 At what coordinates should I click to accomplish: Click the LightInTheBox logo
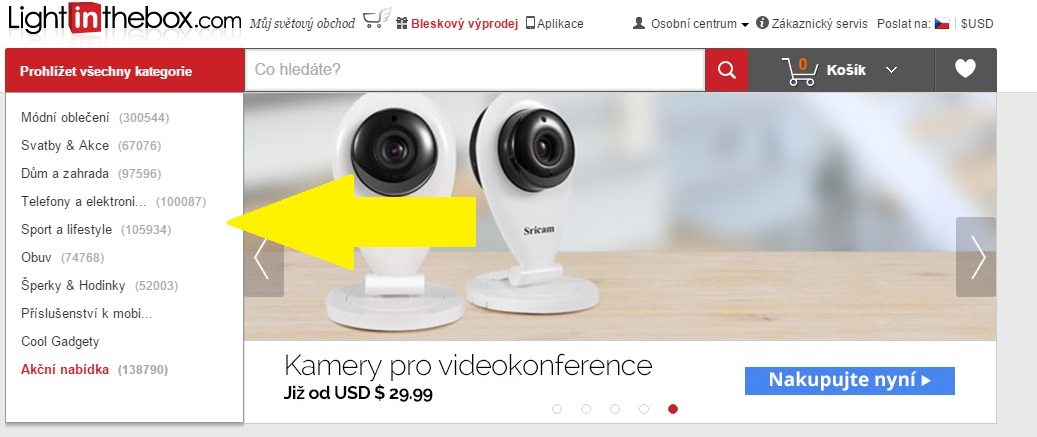[124, 20]
